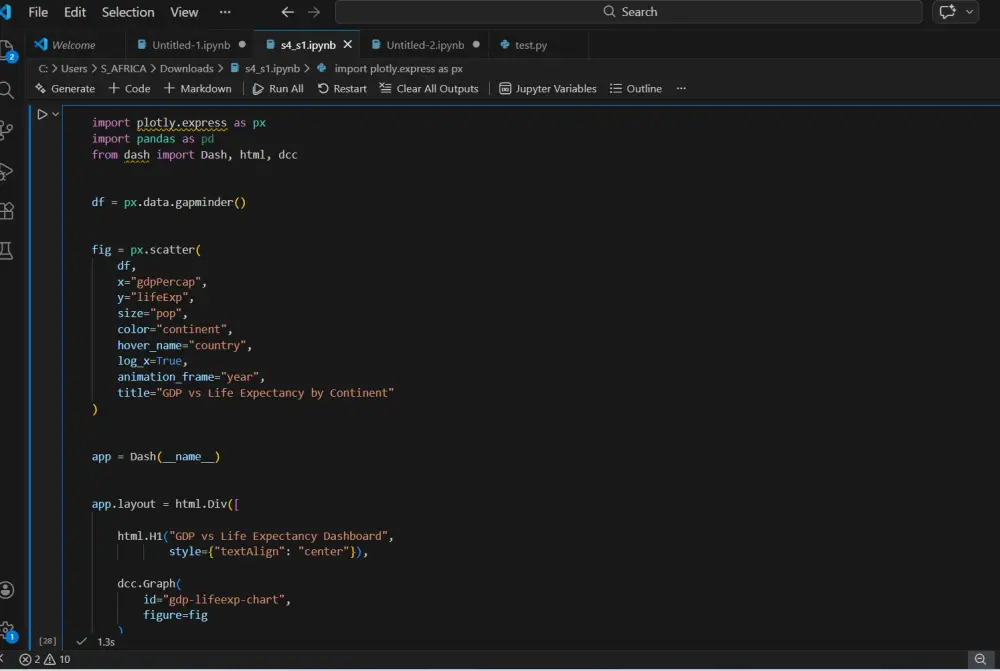This screenshot has height=671, width=1000.
Task: Expand the run-cell dropdown chevron
Action: [x=55, y=113]
